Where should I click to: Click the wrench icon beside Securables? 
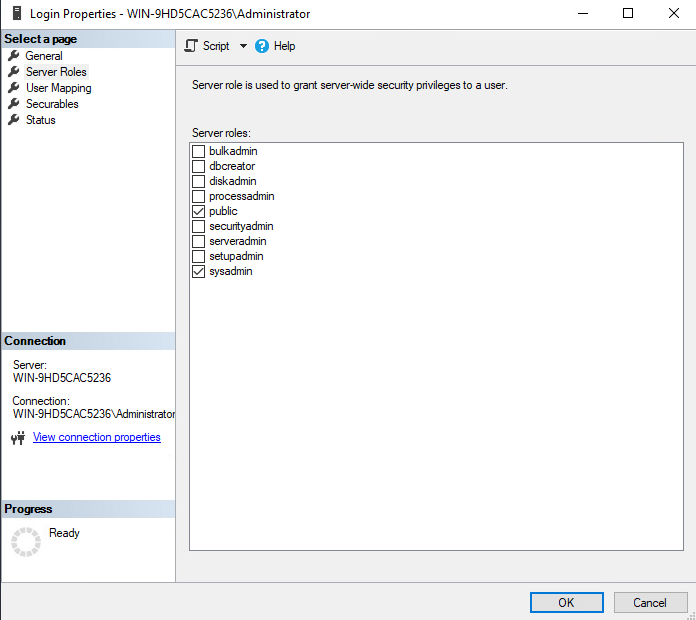tap(14, 103)
